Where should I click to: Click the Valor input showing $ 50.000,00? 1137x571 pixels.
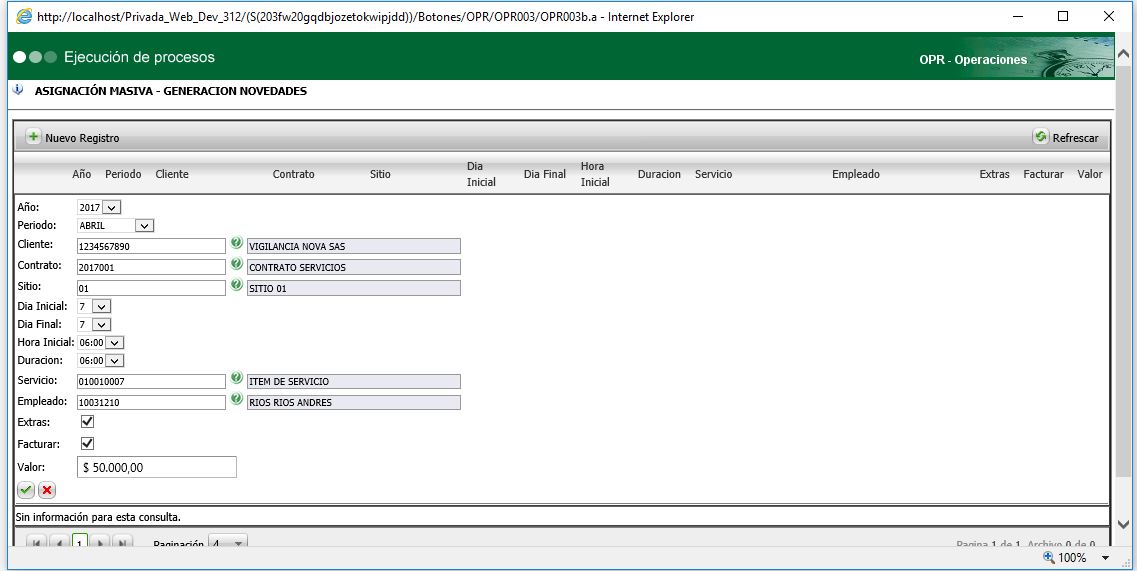point(157,467)
